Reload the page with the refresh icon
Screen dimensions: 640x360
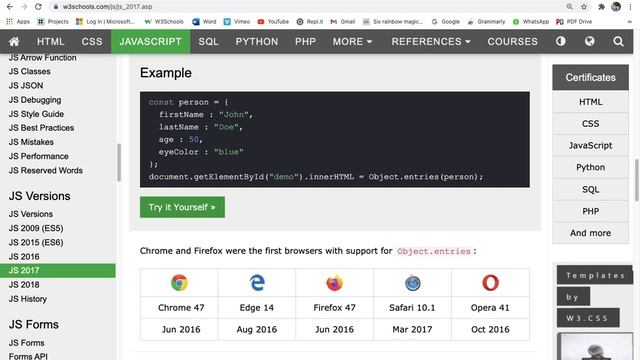tap(38, 7)
